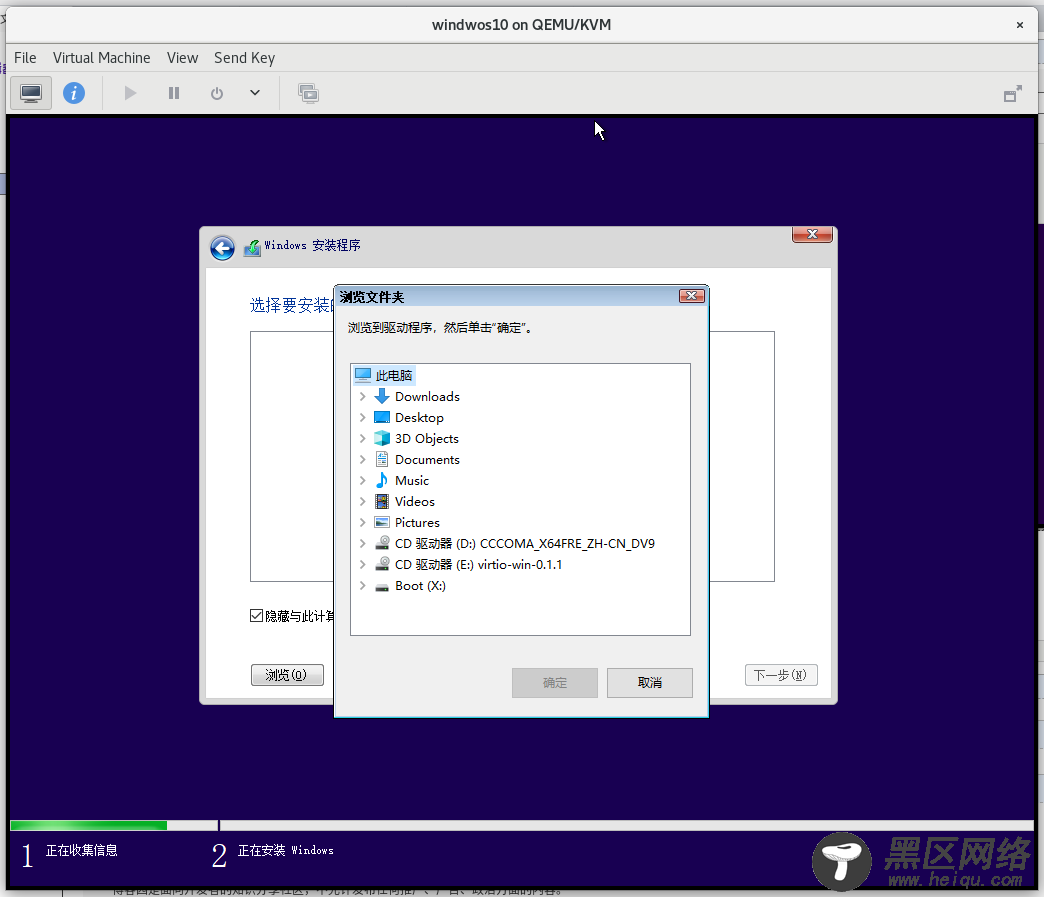Power on the virtual machine play button
Image resolution: width=1044 pixels, height=897 pixels.
(x=130, y=93)
